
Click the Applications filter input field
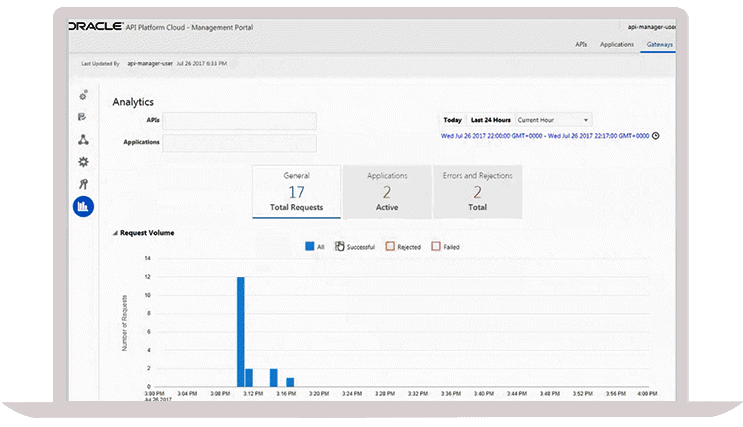[x=240, y=143]
